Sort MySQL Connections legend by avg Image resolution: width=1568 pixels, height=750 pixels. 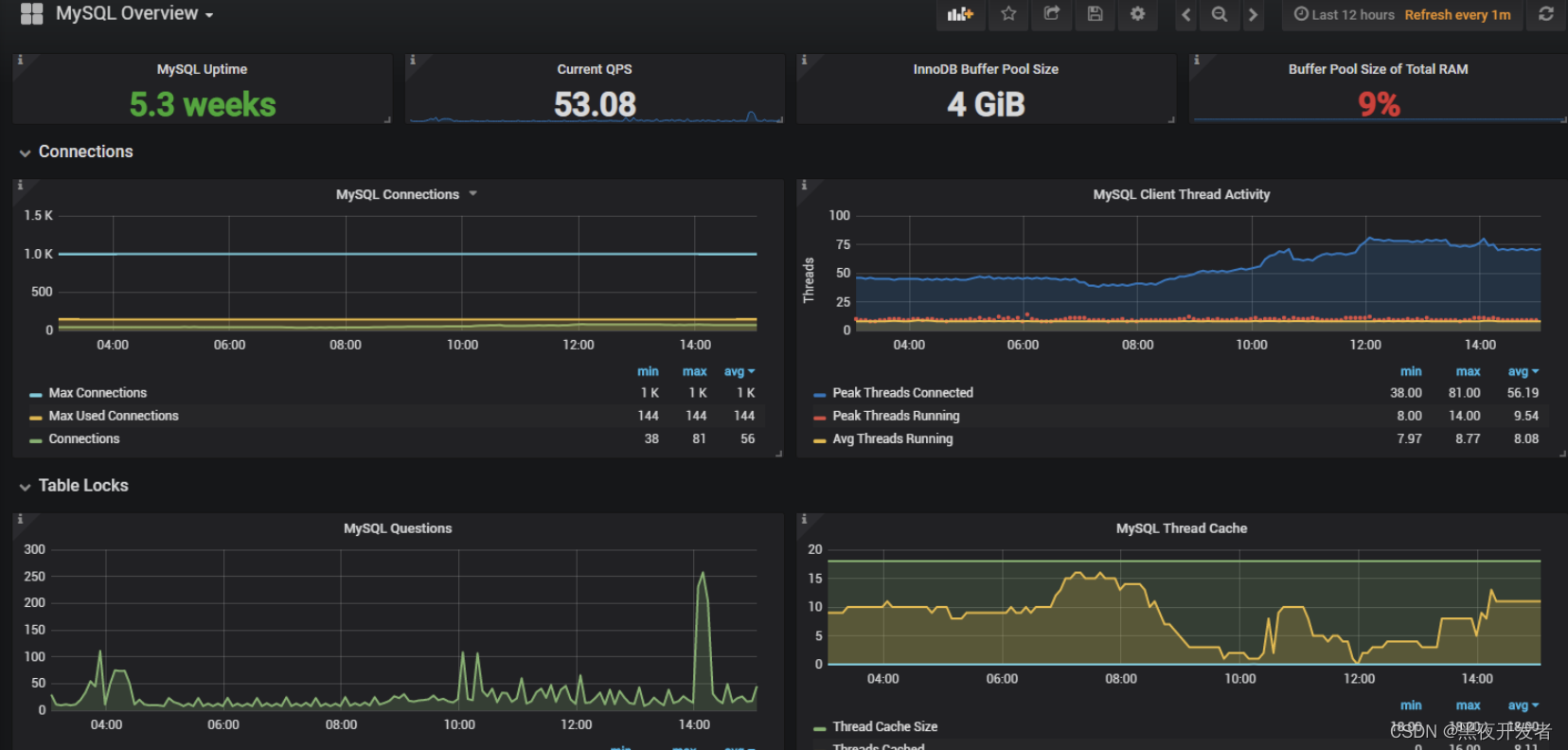(x=739, y=371)
